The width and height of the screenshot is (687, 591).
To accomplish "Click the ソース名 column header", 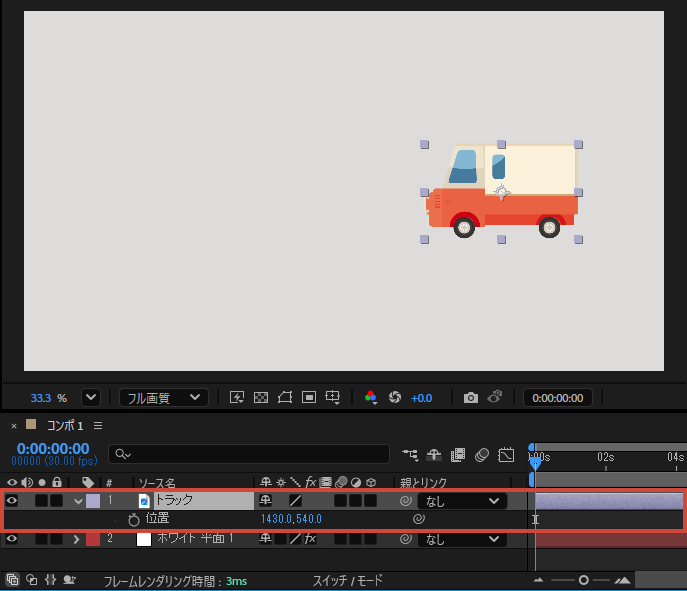I will point(157,482).
